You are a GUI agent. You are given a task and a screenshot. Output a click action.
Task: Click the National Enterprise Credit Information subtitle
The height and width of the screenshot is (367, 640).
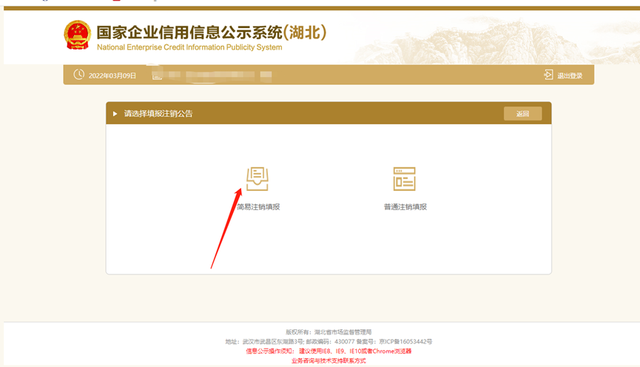[x=189, y=47]
